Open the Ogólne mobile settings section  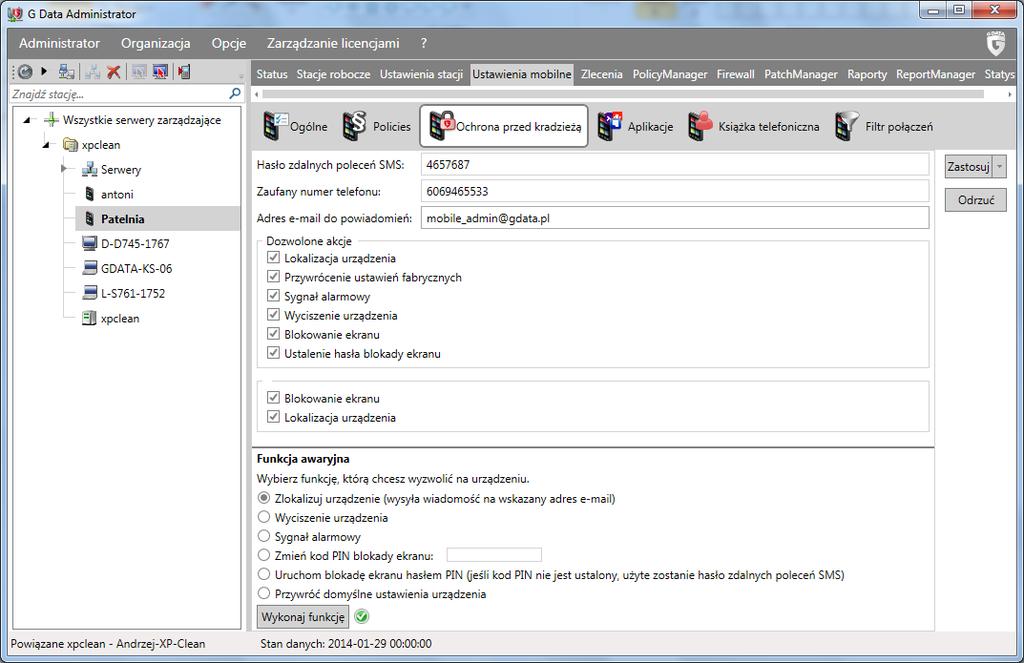pos(295,126)
